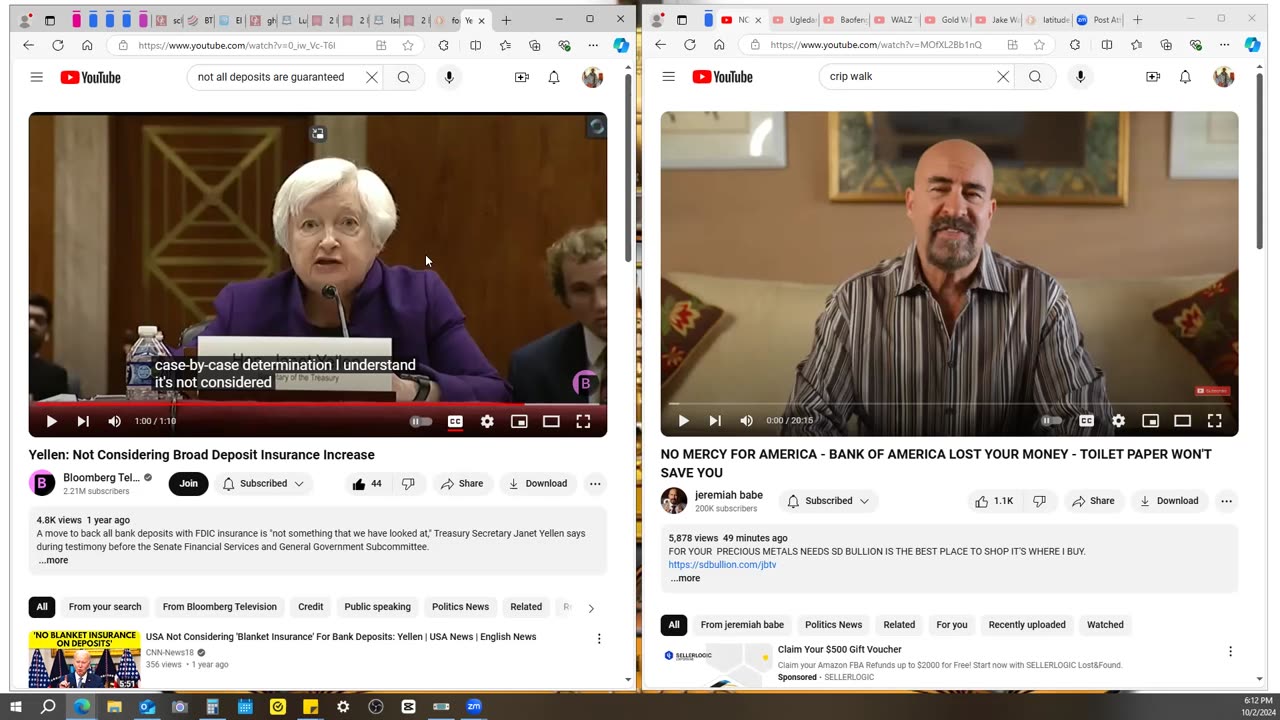Viewport: 1280px width, 720px height.
Task: Join Bloomberg Television channel membership
Action: coord(188,484)
